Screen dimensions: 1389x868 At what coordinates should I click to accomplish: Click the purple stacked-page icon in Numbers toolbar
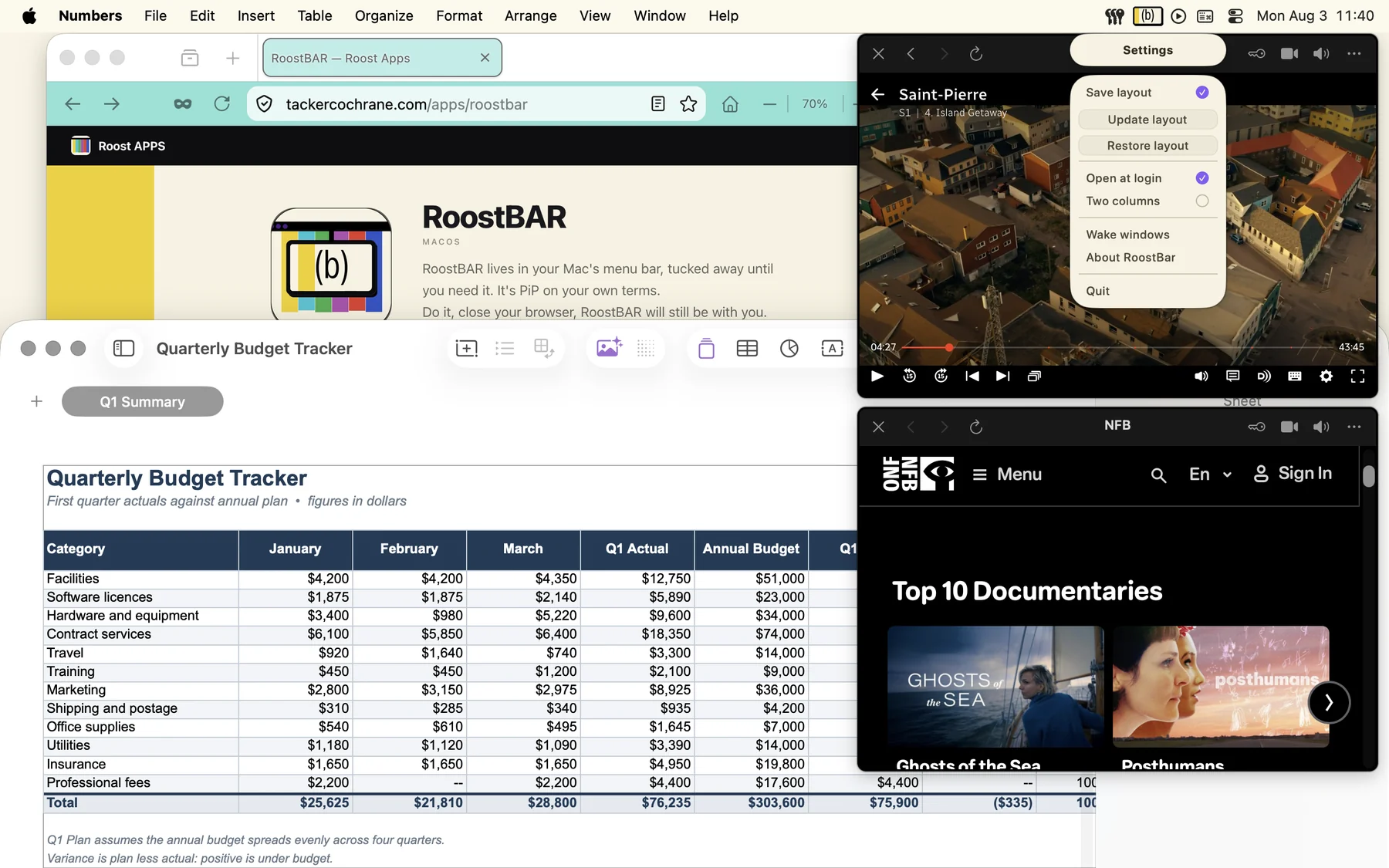pos(706,349)
